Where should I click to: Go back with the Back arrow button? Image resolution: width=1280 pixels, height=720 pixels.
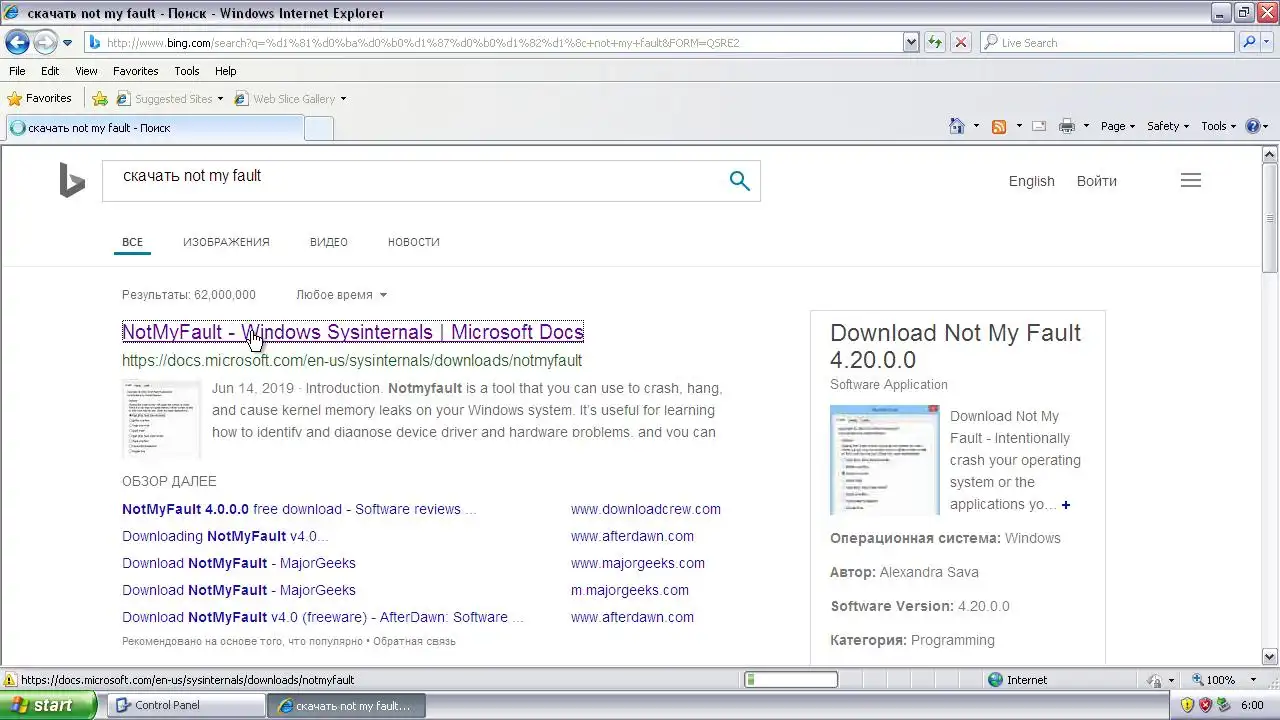[17, 42]
